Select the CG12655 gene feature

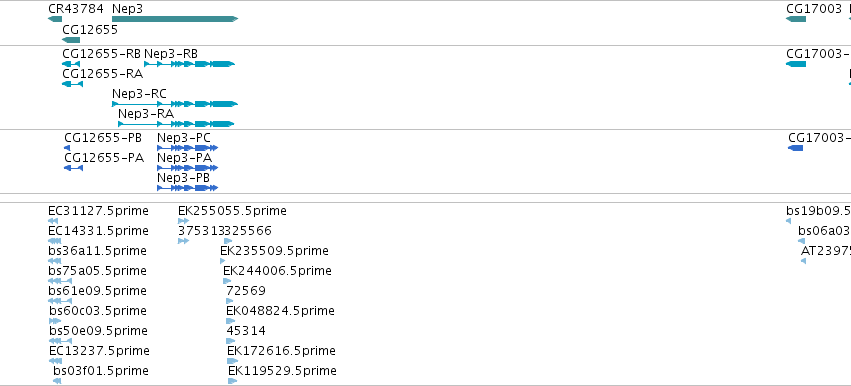tap(71, 40)
